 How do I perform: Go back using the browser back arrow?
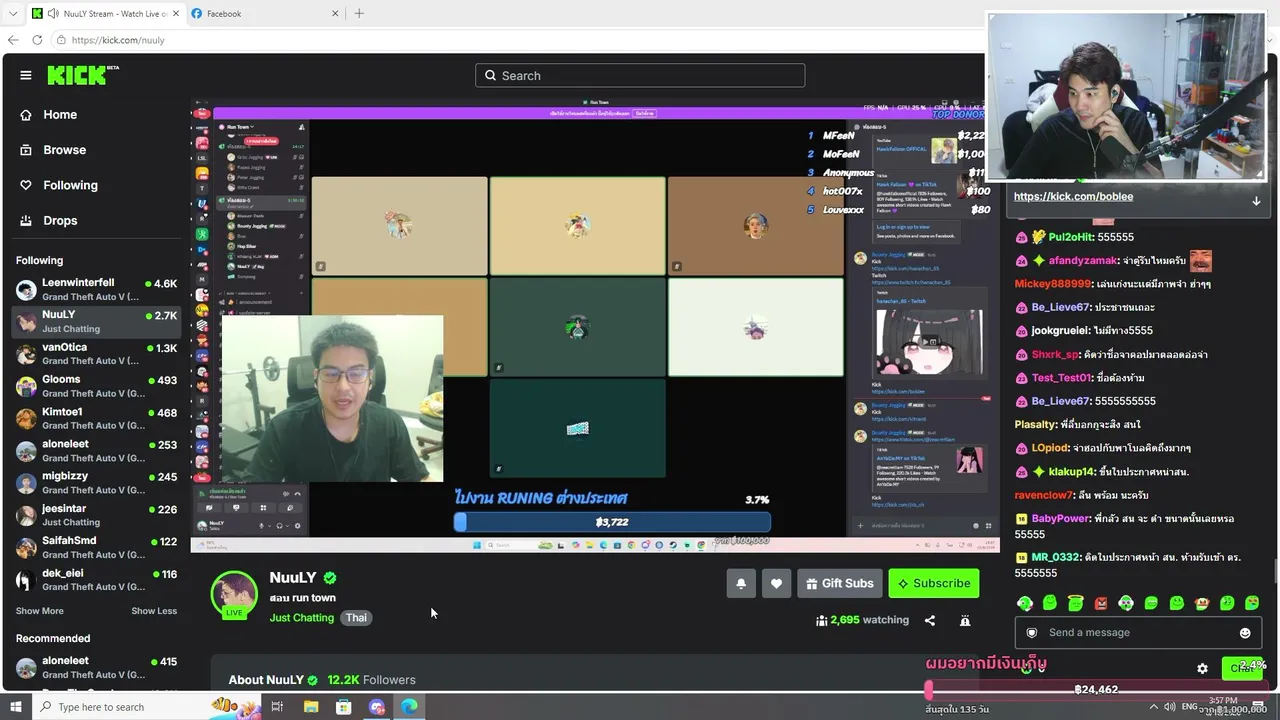[x=13, y=40]
